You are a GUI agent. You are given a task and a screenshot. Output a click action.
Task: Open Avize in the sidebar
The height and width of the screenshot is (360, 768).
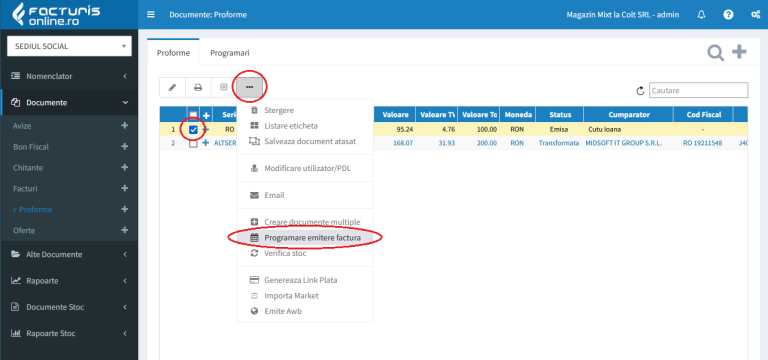(22, 126)
